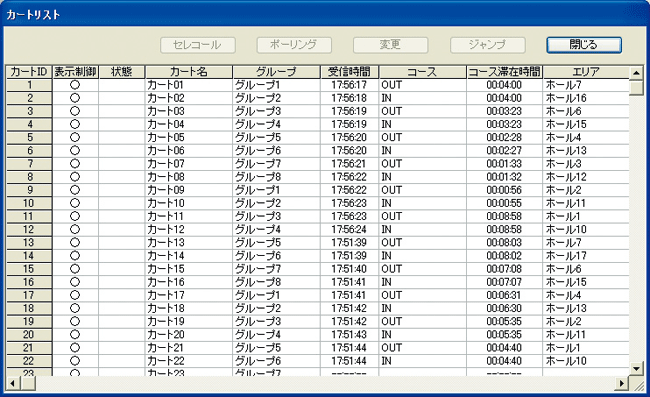This screenshot has height=397, width=650.
Task: Select row header 19
Action: coord(29,322)
